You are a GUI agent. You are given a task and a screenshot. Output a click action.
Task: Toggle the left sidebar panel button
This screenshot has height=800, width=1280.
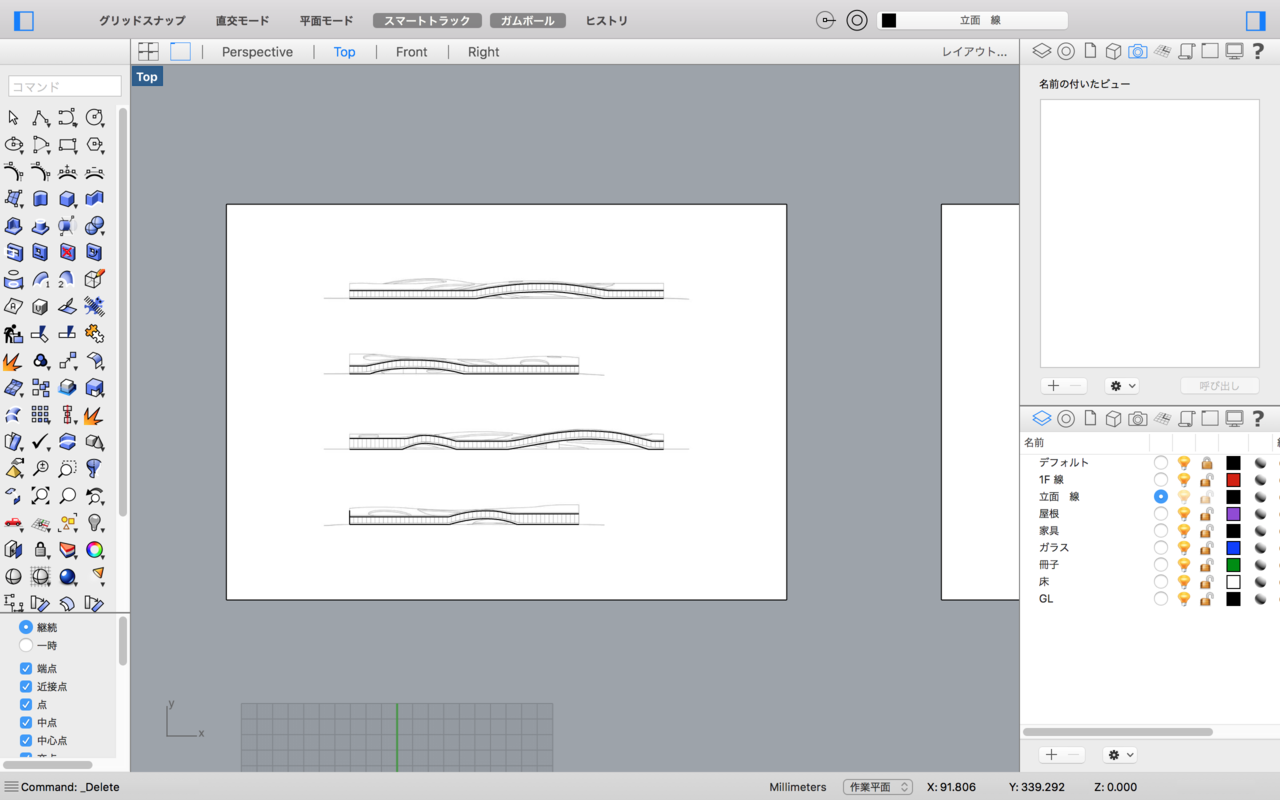point(24,20)
